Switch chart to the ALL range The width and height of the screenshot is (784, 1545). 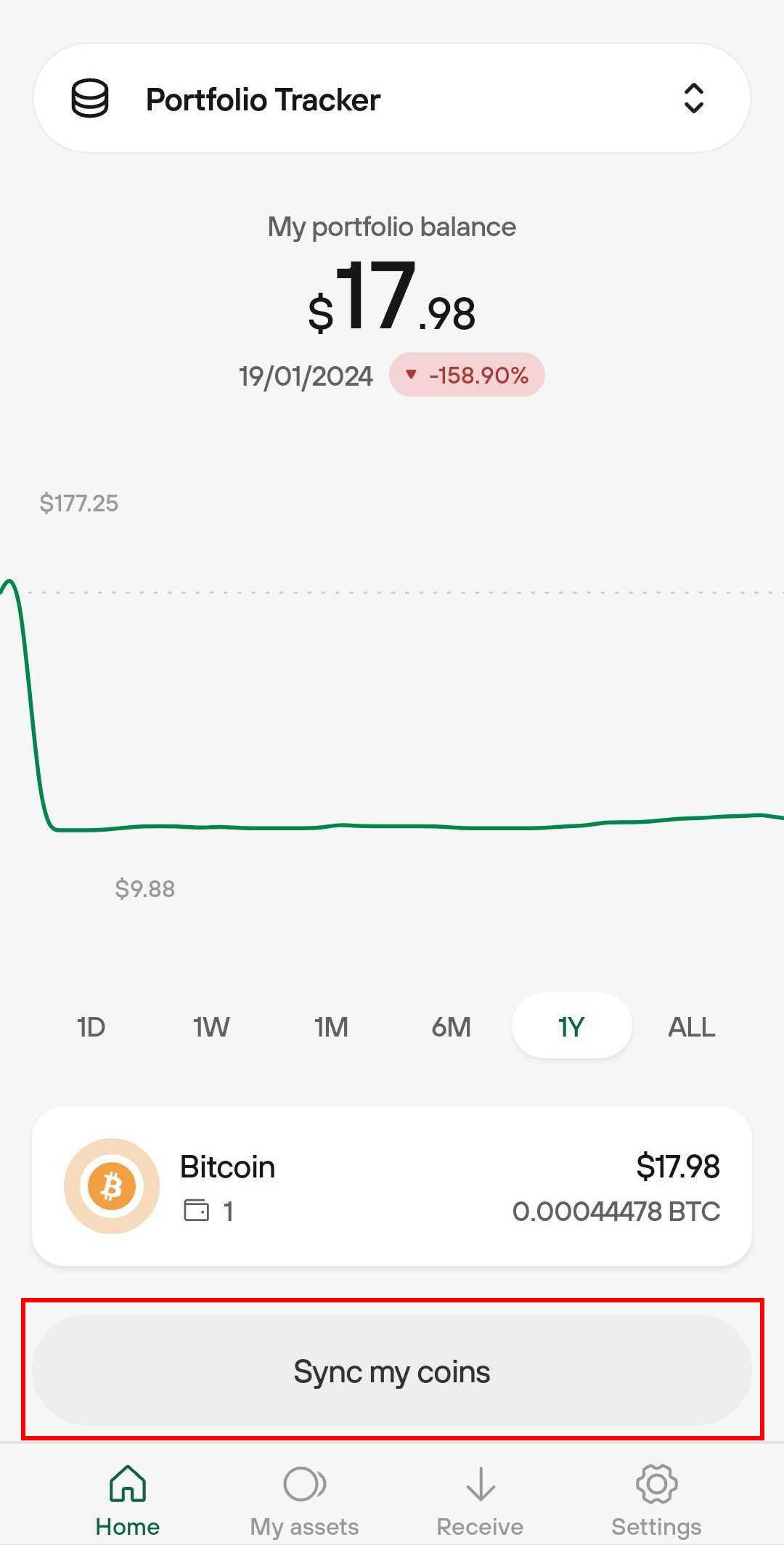692,1027
